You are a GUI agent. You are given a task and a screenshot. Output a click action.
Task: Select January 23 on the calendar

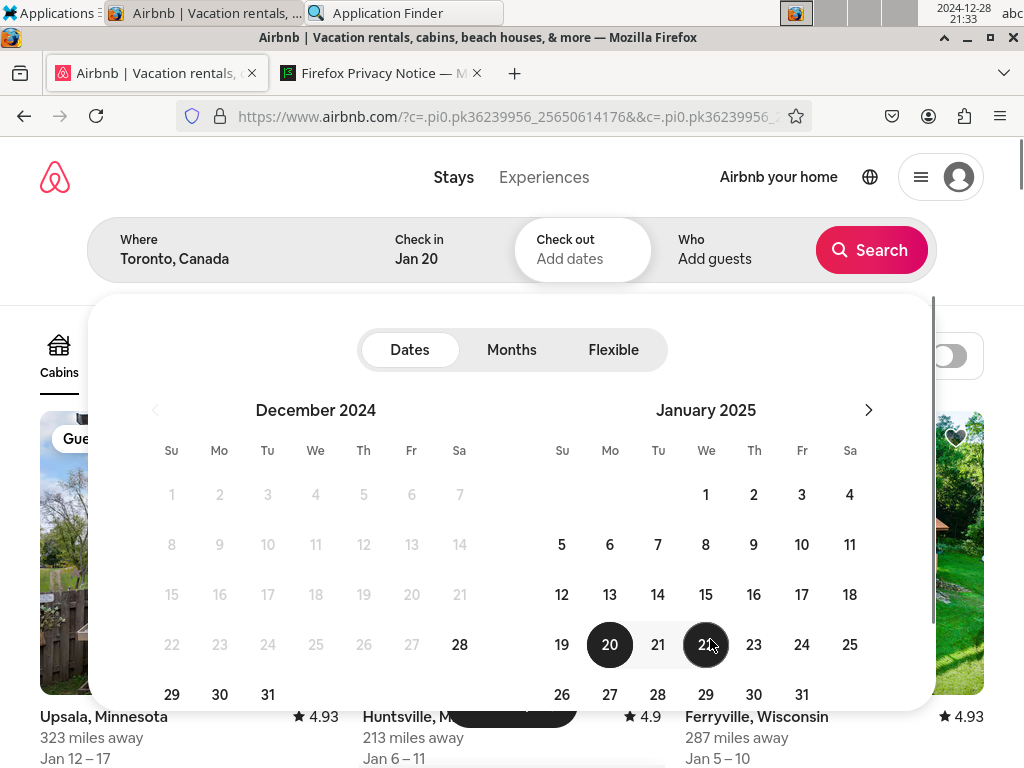pos(754,645)
